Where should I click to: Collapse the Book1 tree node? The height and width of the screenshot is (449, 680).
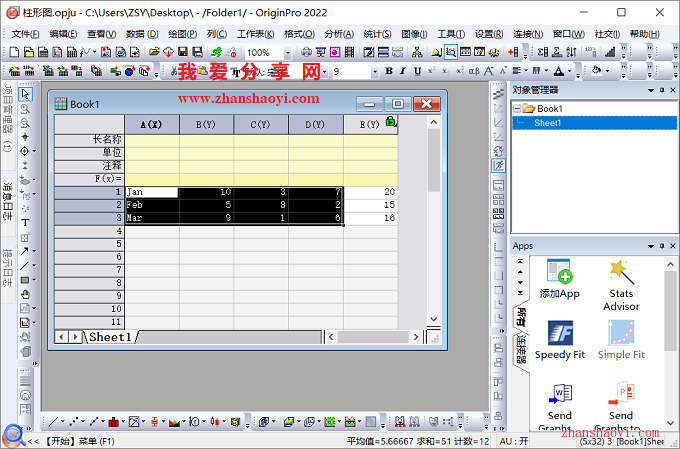(x=517, y=108)
